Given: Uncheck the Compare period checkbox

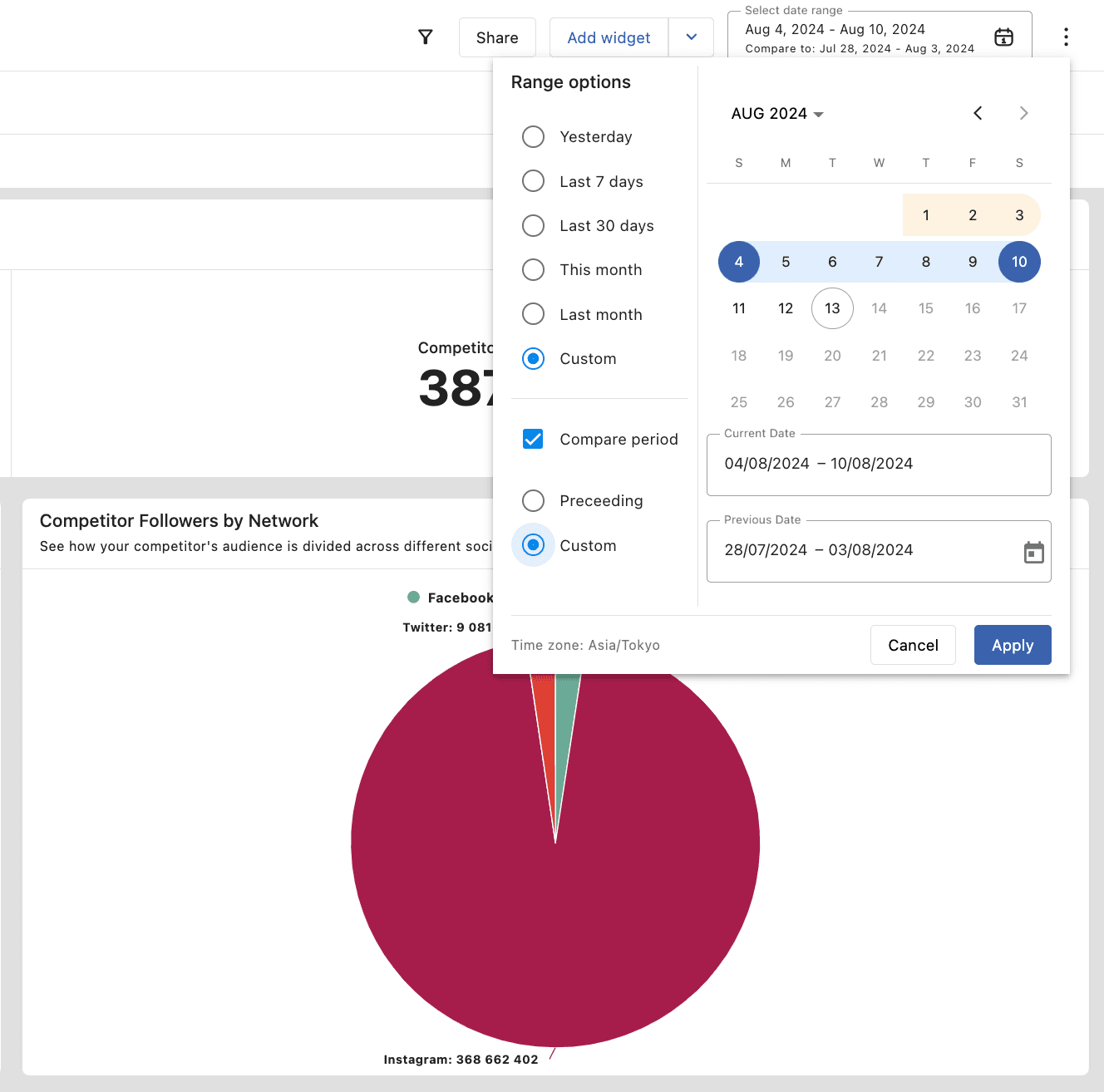Looking at the screenshot, I should click(533, 440).
